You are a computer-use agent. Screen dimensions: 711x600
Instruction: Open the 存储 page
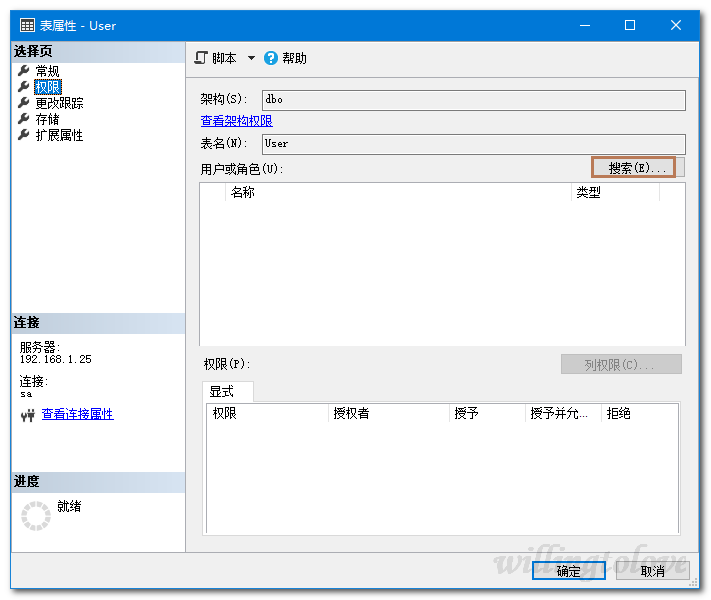point(47,119)
